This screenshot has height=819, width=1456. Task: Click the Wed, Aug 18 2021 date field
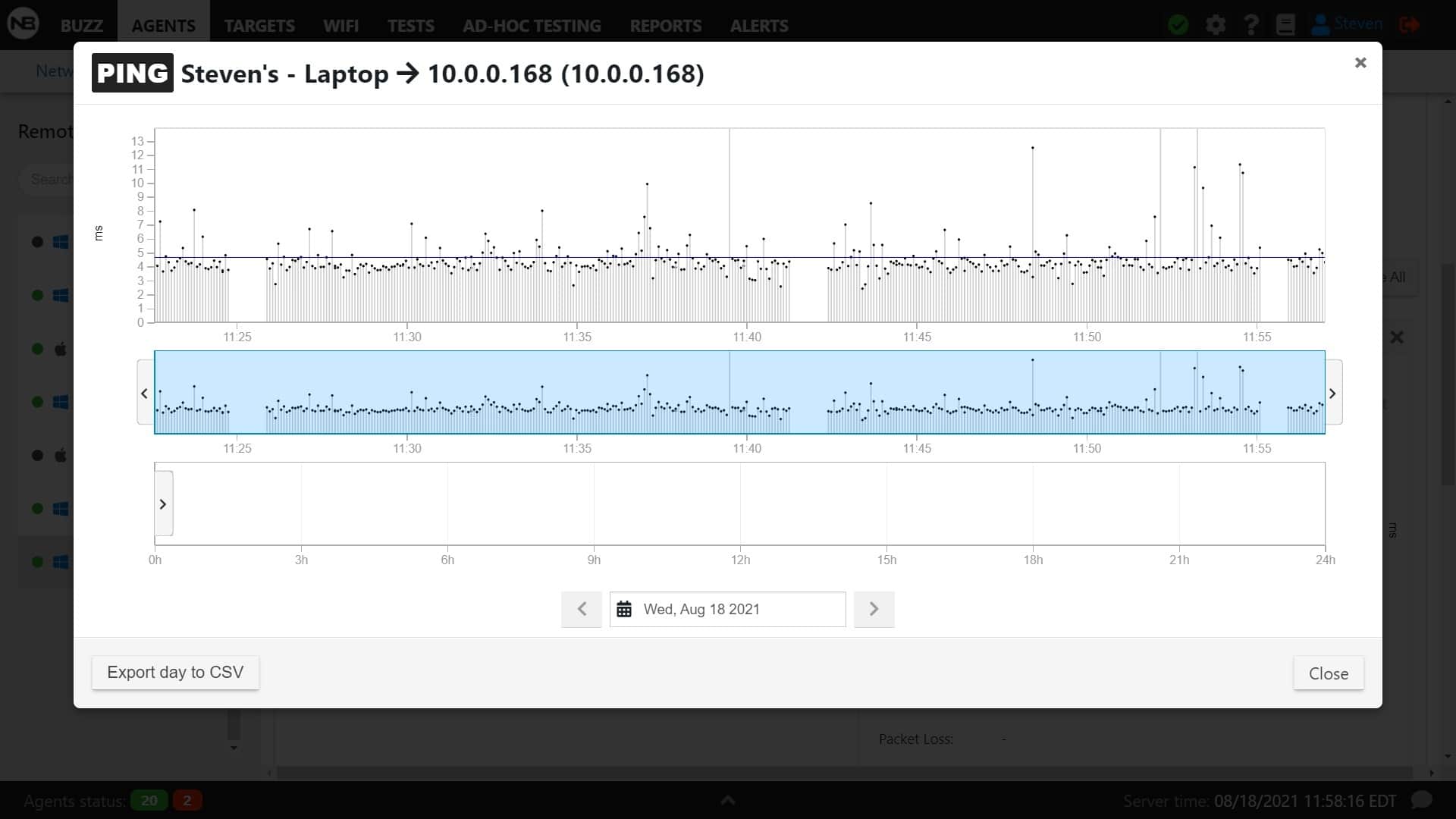click(x=728, y=609)
